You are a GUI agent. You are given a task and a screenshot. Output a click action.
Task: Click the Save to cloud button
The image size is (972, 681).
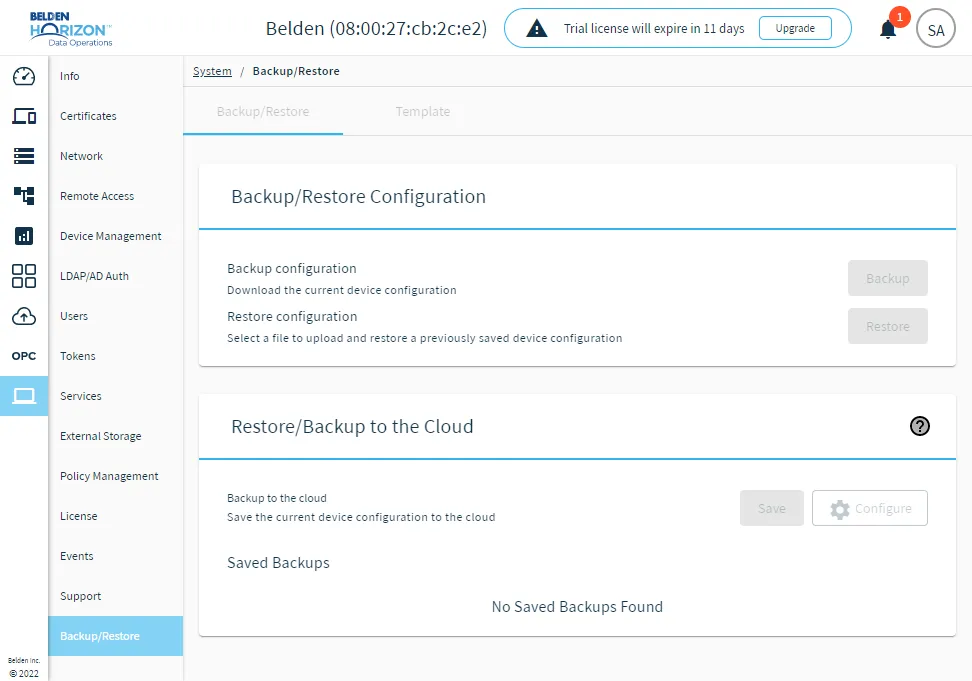pyautogui.click(x=771, y=508)
